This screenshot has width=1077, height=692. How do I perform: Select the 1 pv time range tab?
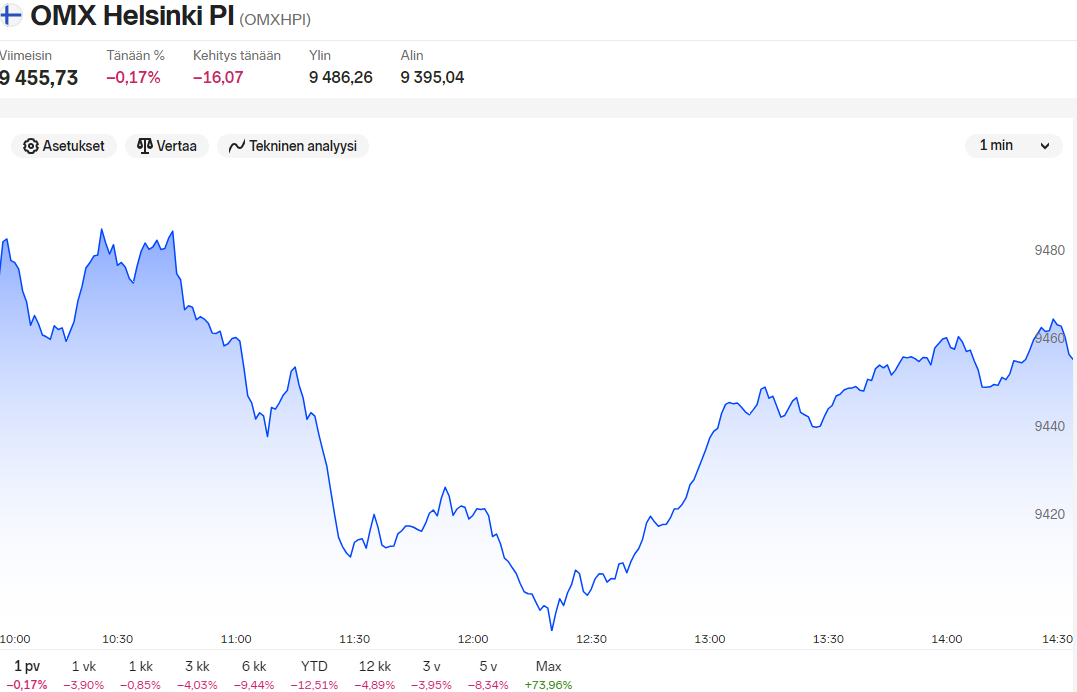27,674
